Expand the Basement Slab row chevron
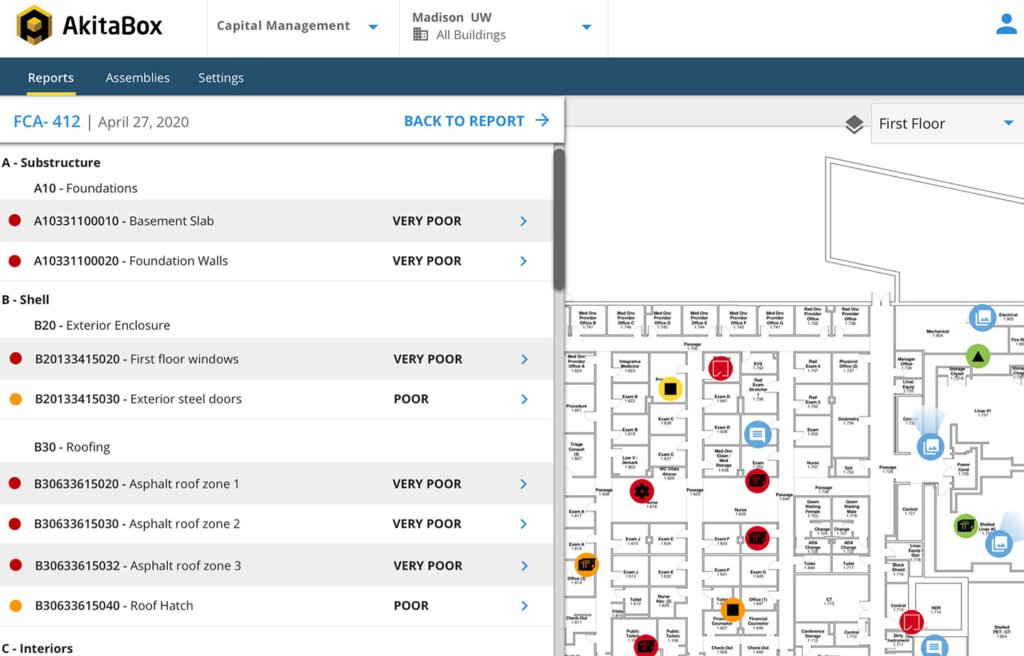Image resolution: width=1024 pixels, height=656 pixels. (523, 221)
